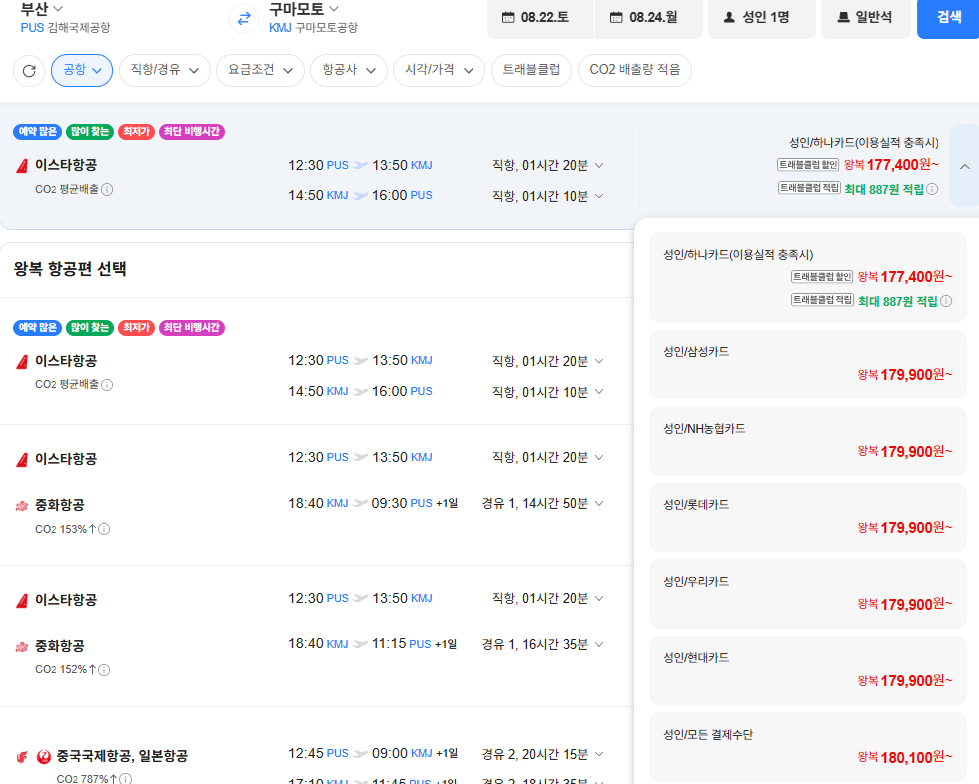This screenshot has width=979, height=784.
Task: Open the 항공사 airline filter dropdown
Action: (x=348, y=70)
